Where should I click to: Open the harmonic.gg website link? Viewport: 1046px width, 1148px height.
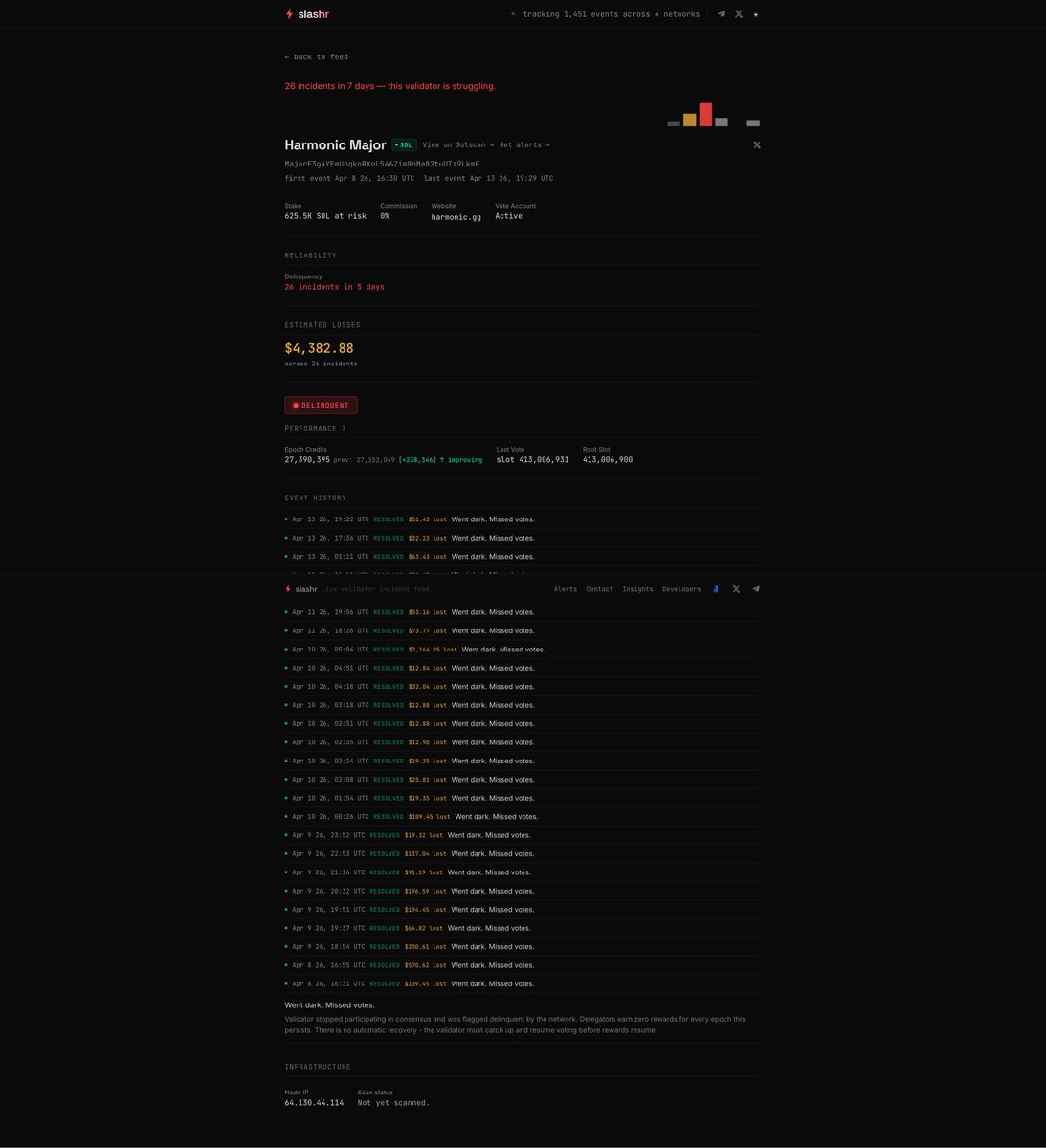click(456, 217)
